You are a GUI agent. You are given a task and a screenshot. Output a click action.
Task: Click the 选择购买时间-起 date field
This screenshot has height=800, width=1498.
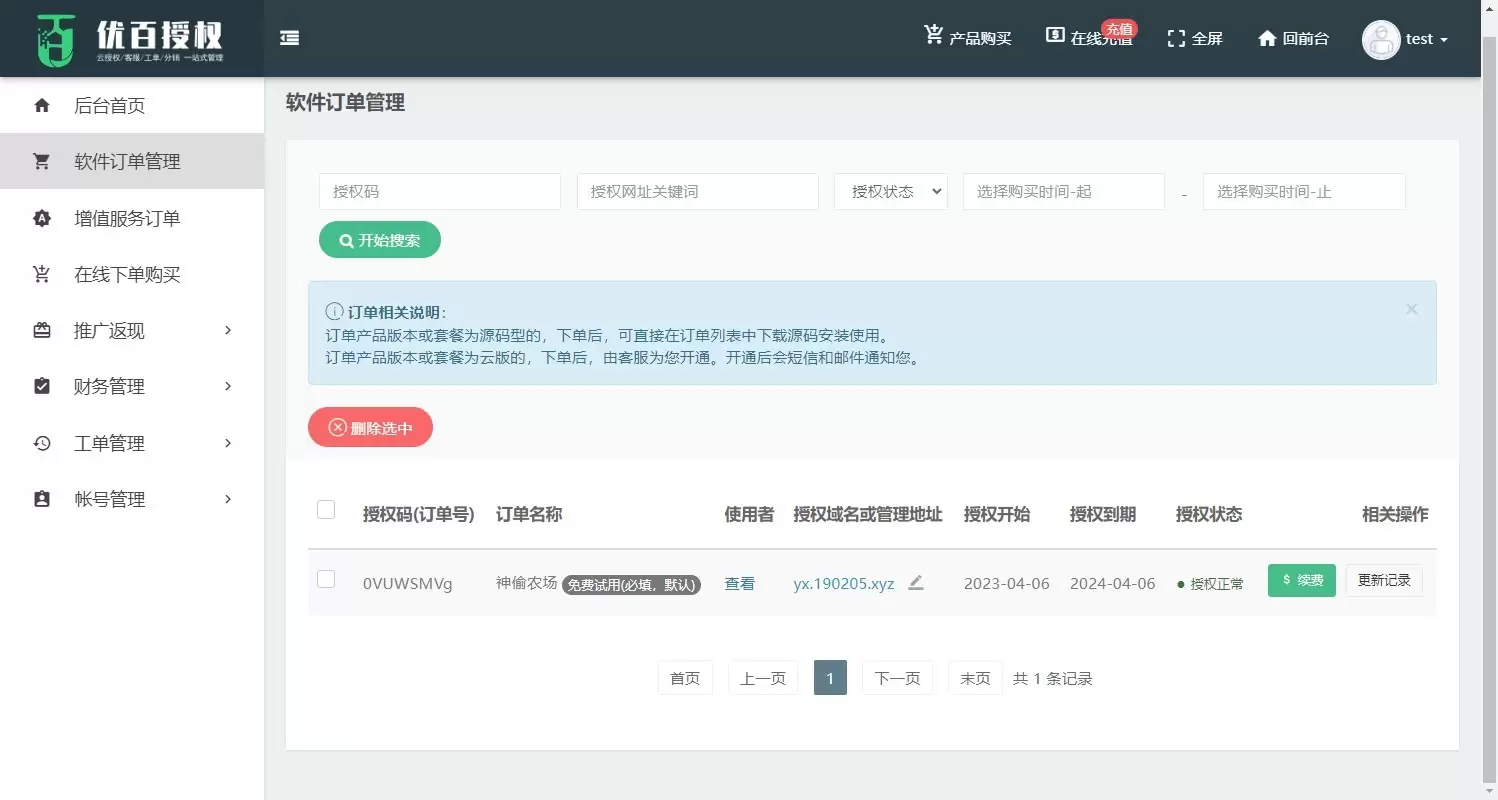[x=1064, y=191]
